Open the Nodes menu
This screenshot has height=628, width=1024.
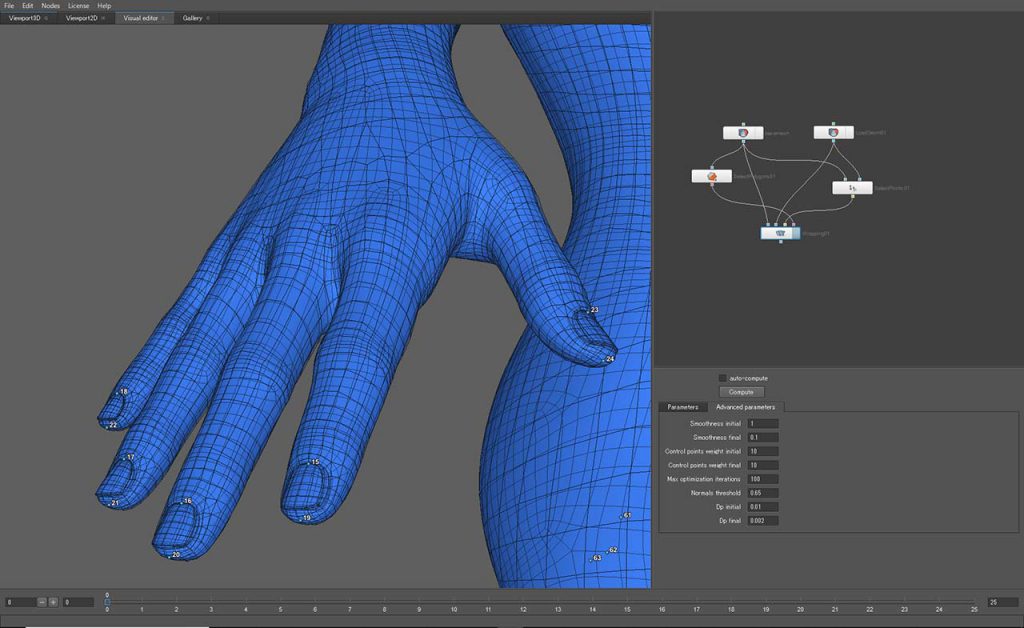click(50, 6)
